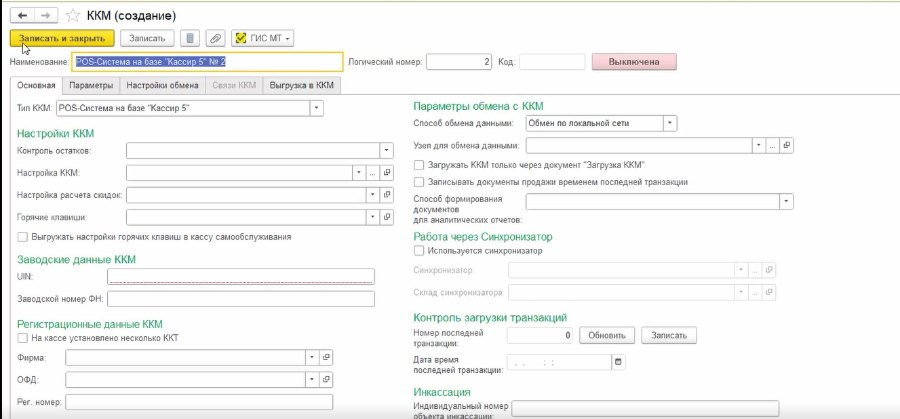Viewport: 900px width, 419px height.
Task: Expand the Фирма dropdown
Action: [312, 358]
